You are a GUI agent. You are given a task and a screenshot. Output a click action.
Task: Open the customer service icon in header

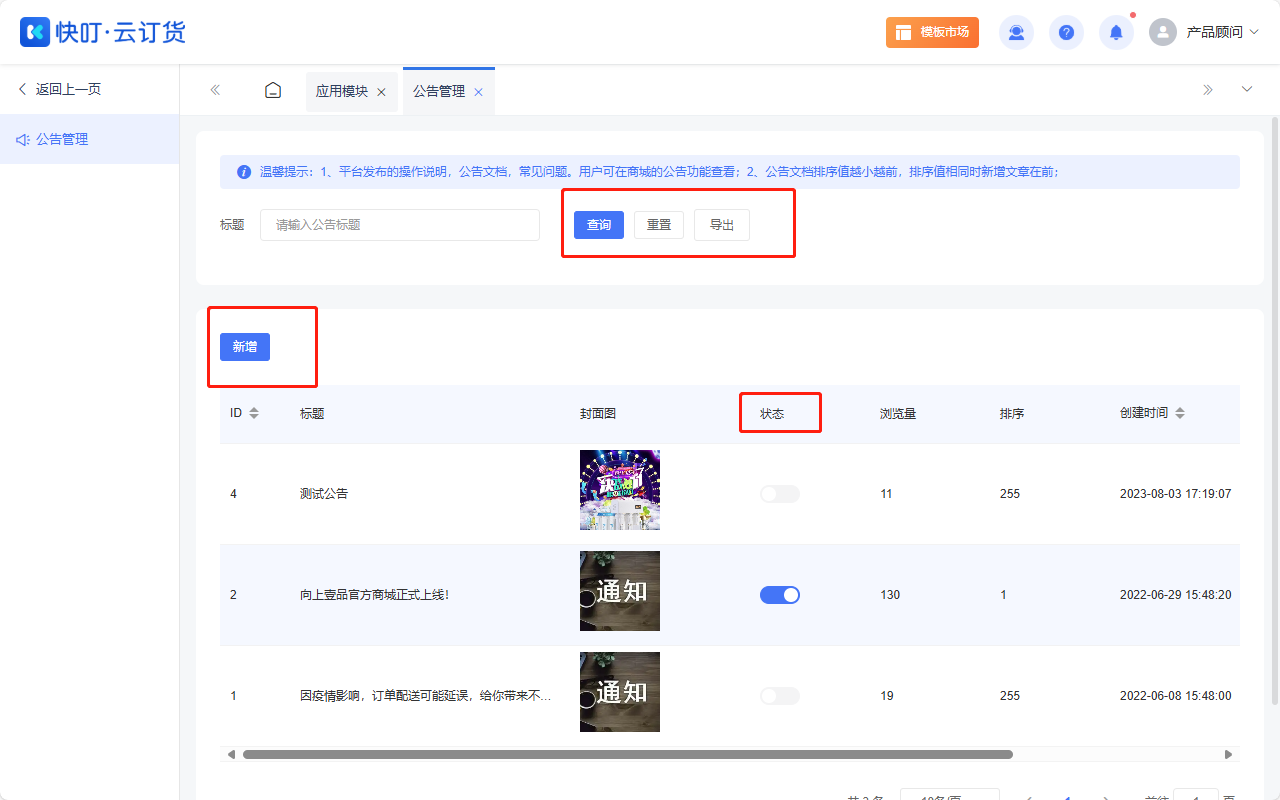click(1016, 32)
